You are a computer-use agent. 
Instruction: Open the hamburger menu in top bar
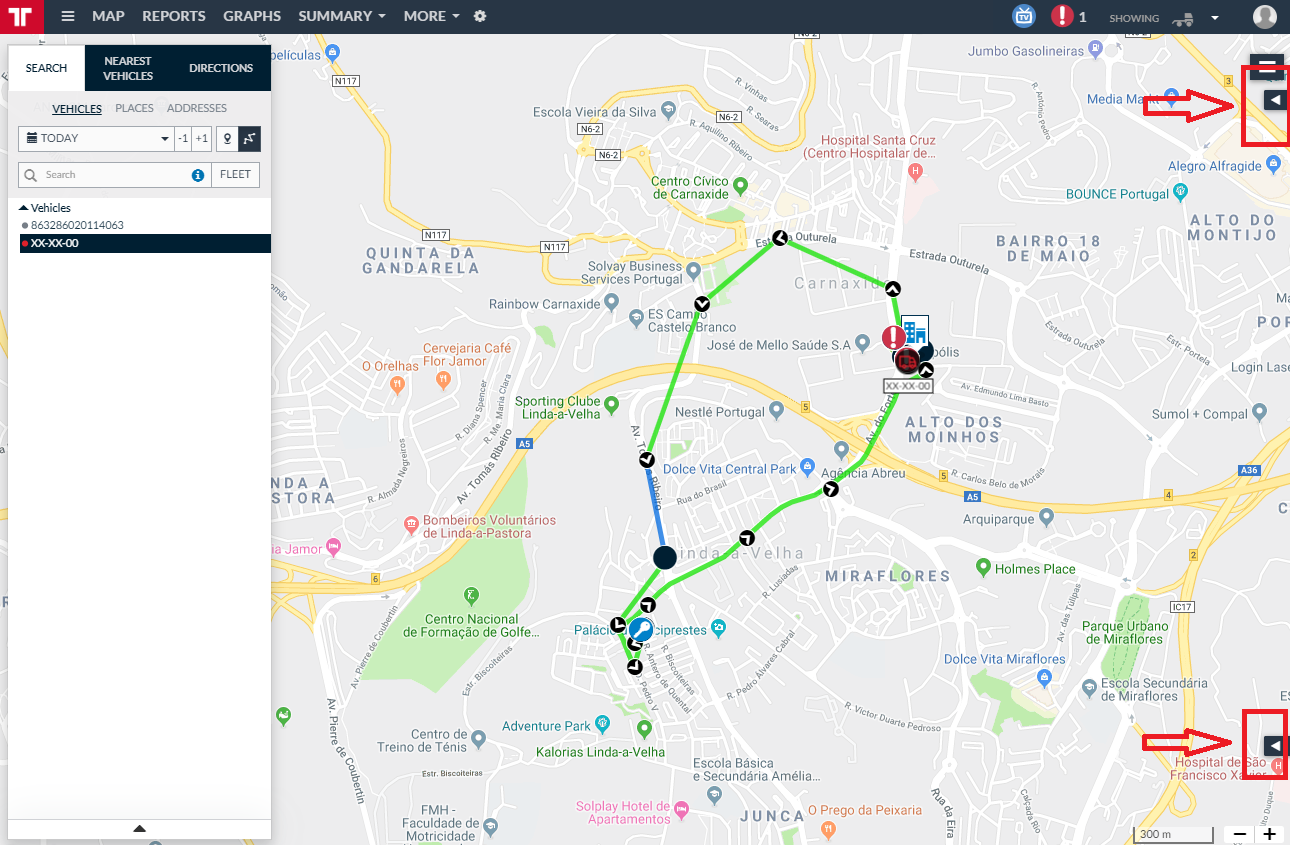click(x=68, y=16)
